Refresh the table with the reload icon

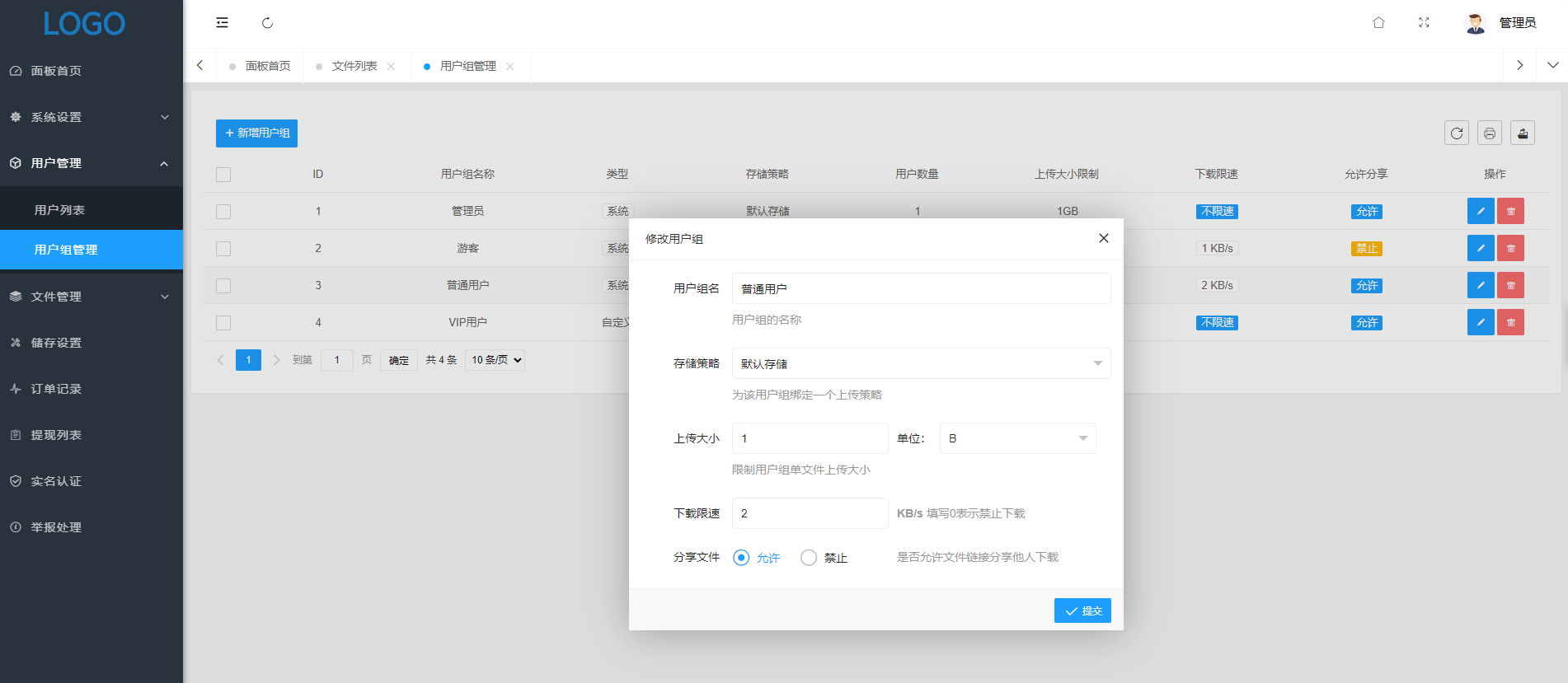tap(1457, 133)
